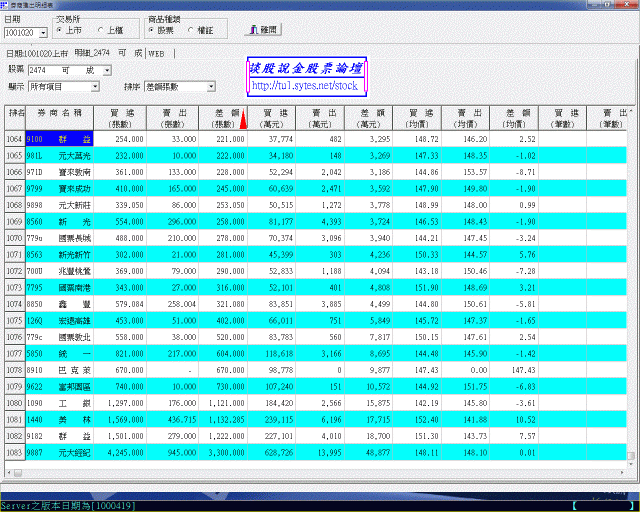Select row 1074 broker 8850

coord(60,304)
